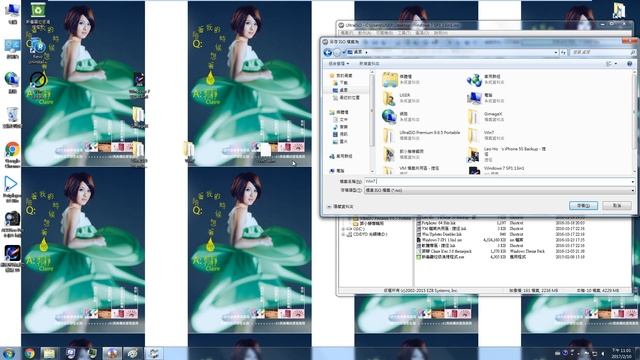Viewport: 640px width, 360px height.
Task: Select UltraISO Premium 9.6.5 Portable folder
Action: 421,136
